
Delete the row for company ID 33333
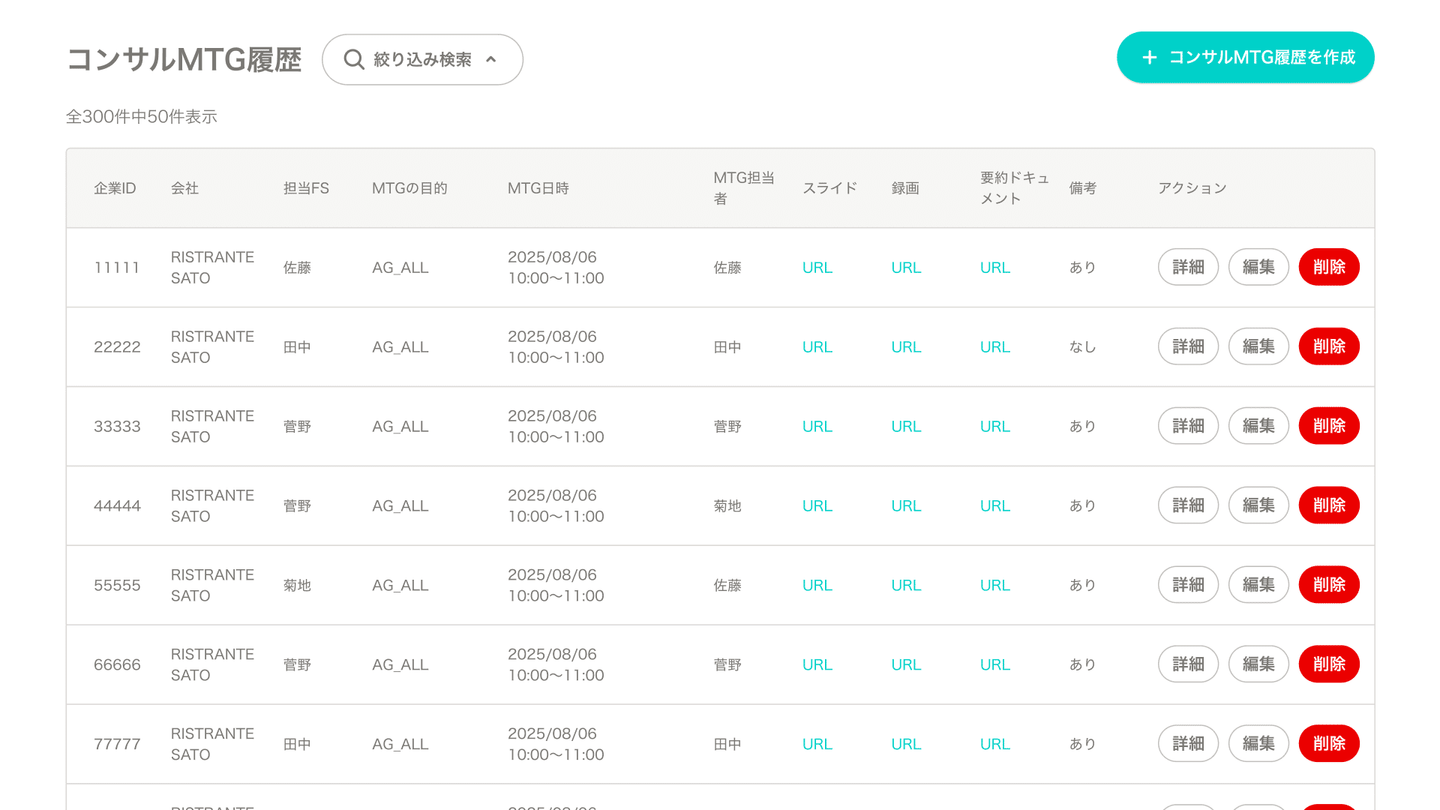(x=1328, y=426)
